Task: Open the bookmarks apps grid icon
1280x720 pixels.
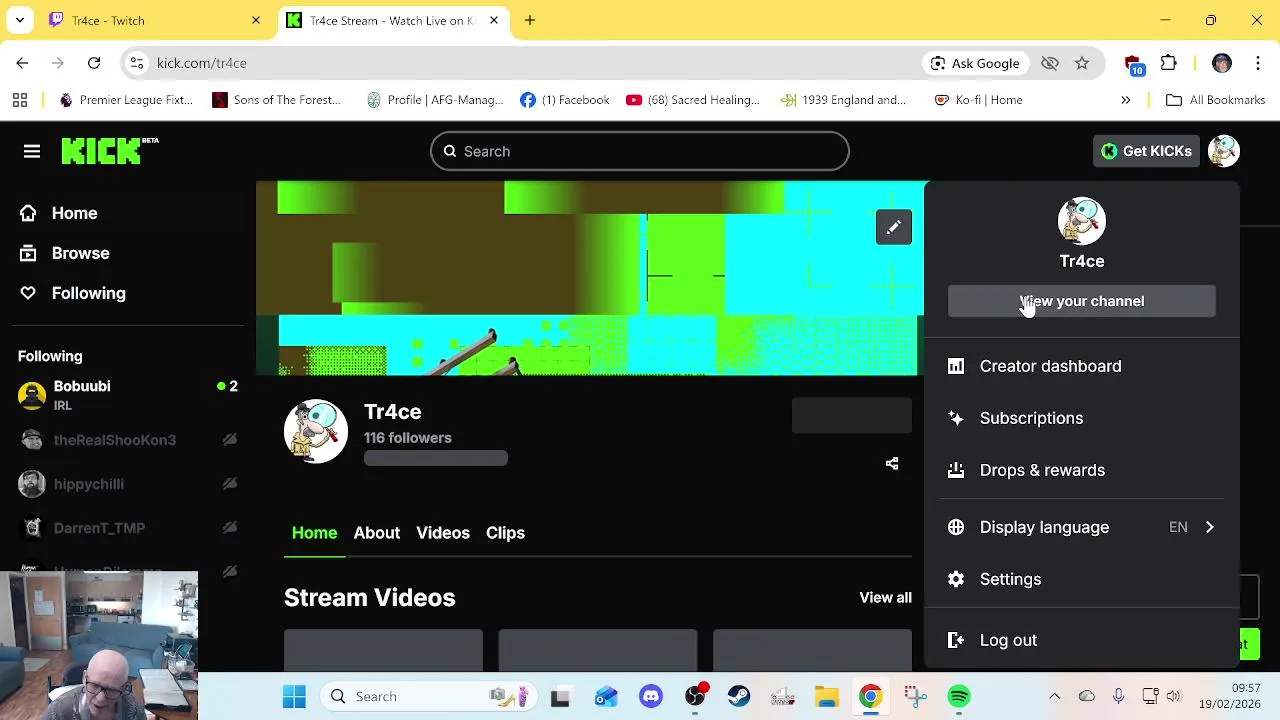Action: (19, 100)
